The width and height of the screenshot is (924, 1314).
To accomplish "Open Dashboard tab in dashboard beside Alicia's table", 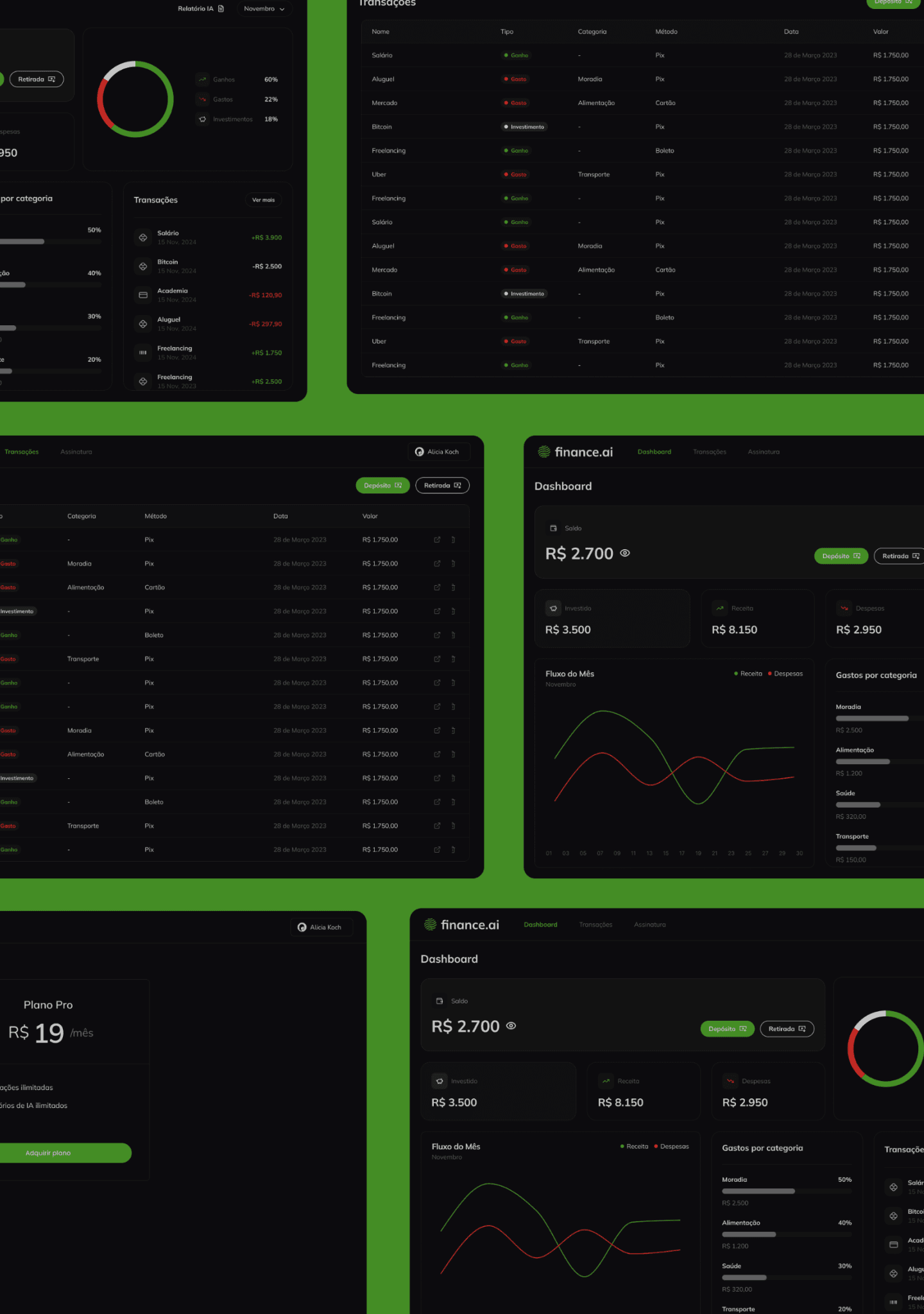I will [654, 452].
